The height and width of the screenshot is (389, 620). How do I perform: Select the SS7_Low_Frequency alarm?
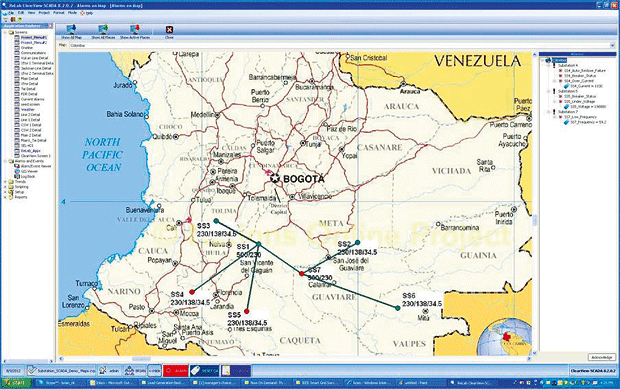click(580, 117)
